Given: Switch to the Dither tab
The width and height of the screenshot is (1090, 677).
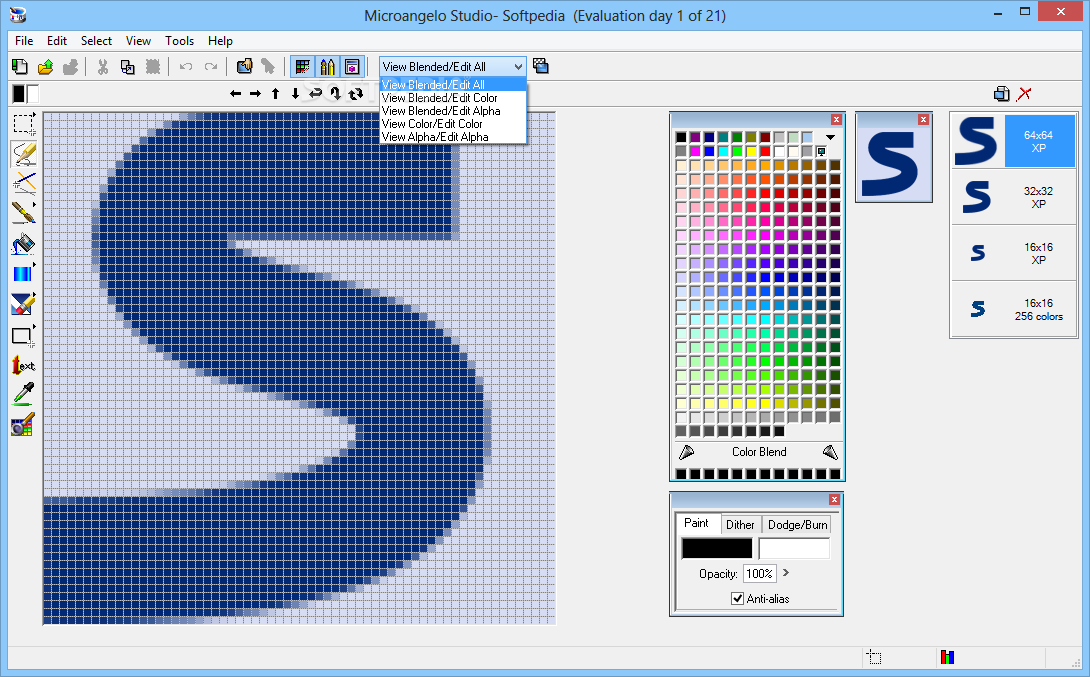Looking at the screenshot, I should [x=740, y=525].
